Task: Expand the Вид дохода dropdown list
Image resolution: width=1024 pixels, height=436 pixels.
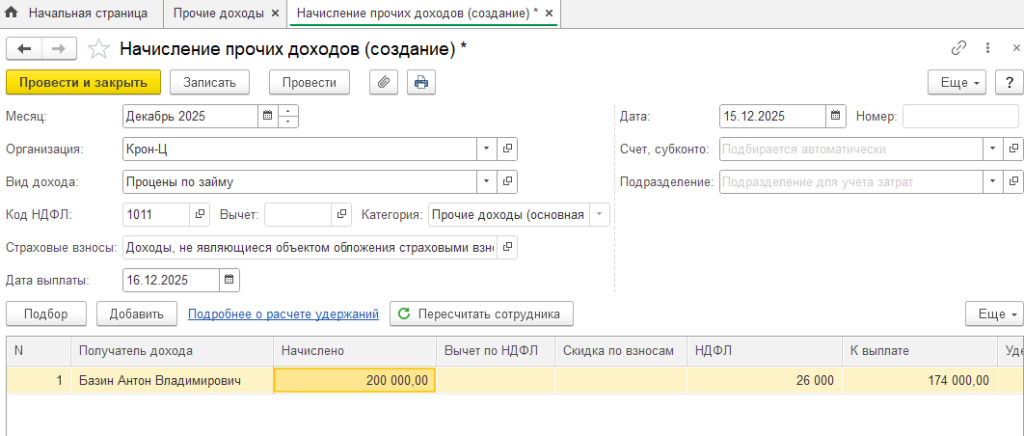Action: (486, 182)
